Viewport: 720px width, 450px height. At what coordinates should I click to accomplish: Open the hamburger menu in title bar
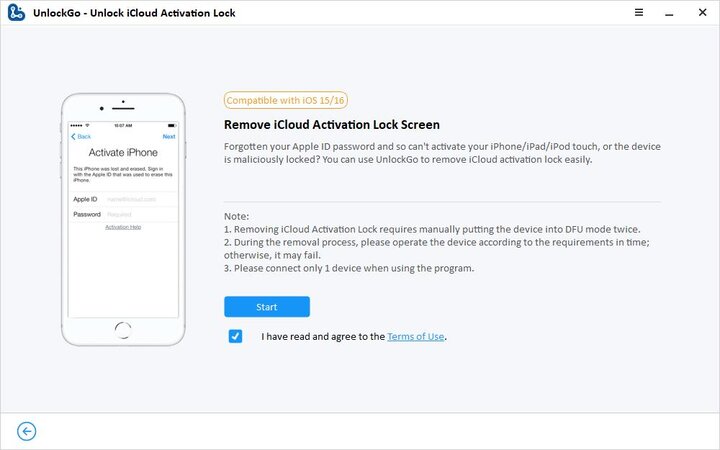pos(639,15)
